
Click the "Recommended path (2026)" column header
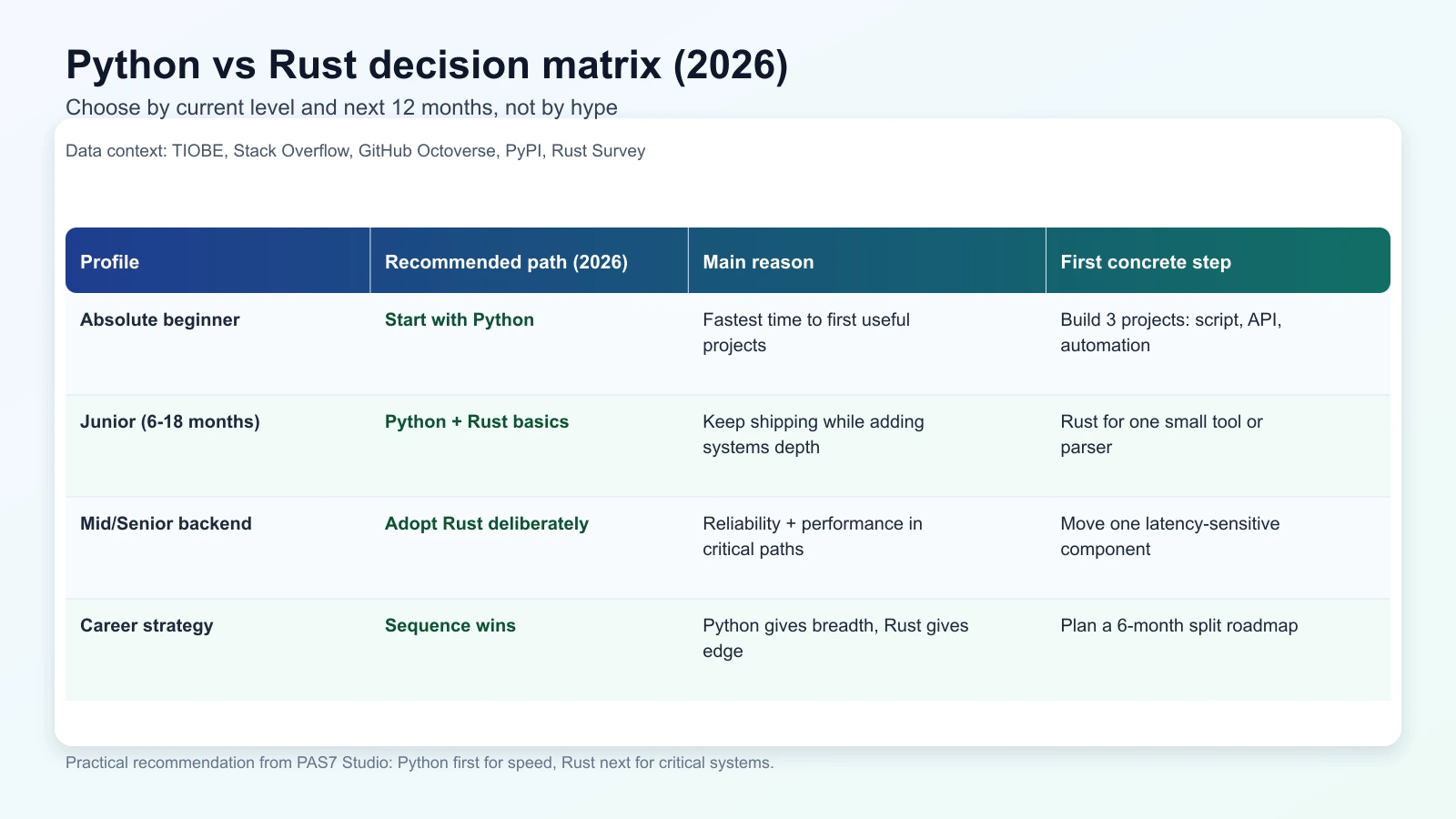pyautogui.click(x=505, y=261)
